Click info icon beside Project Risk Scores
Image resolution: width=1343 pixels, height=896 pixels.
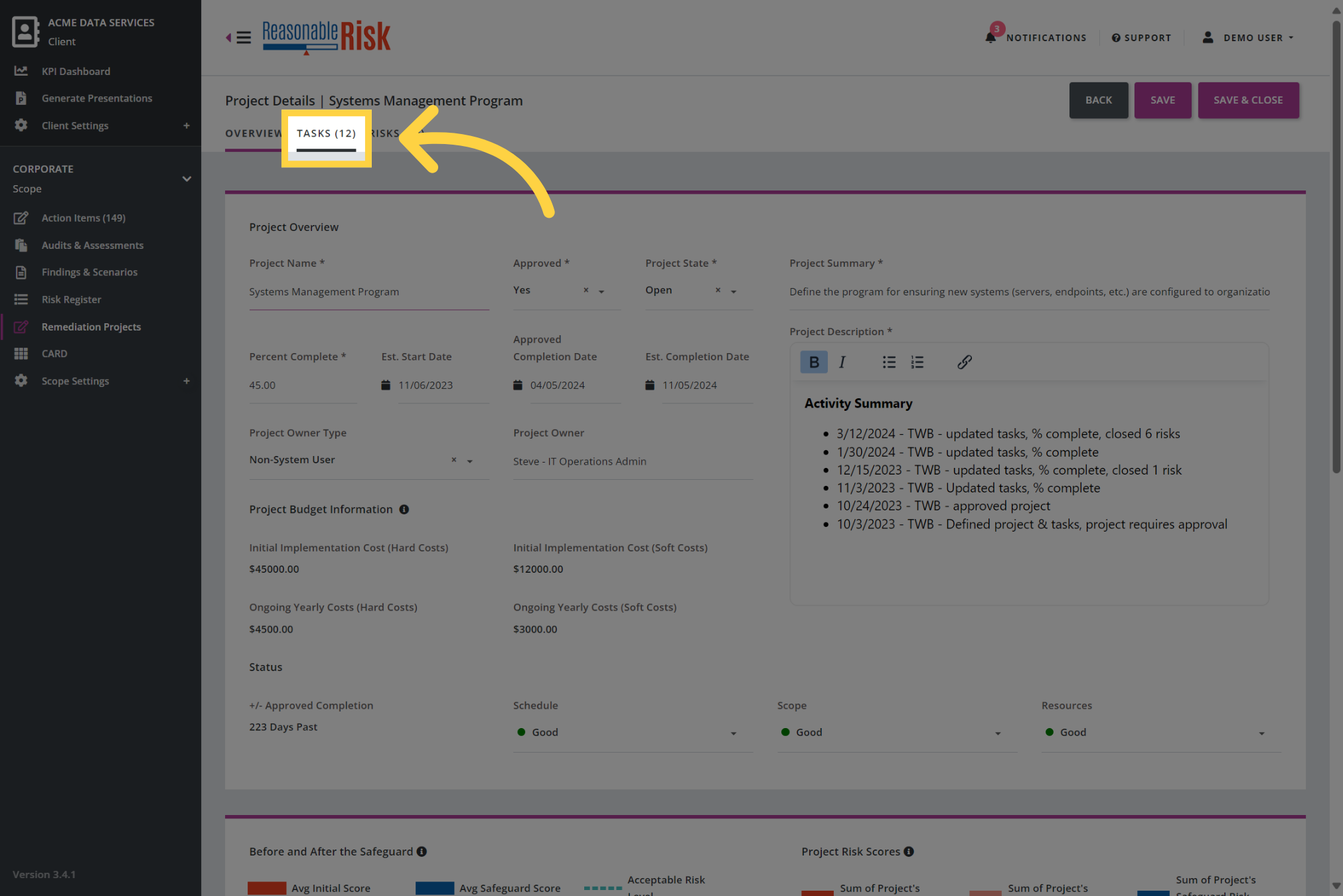(909, 852)
